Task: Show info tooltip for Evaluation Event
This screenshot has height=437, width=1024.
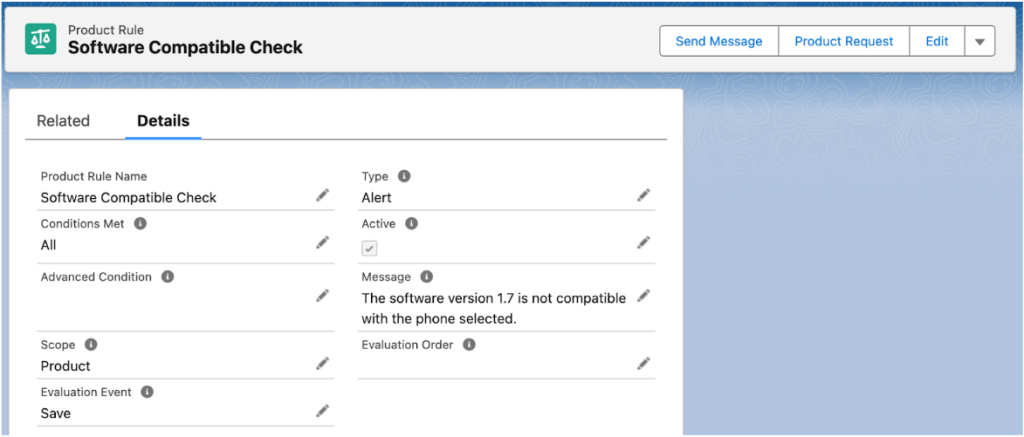Action: [x=148, y=392]
